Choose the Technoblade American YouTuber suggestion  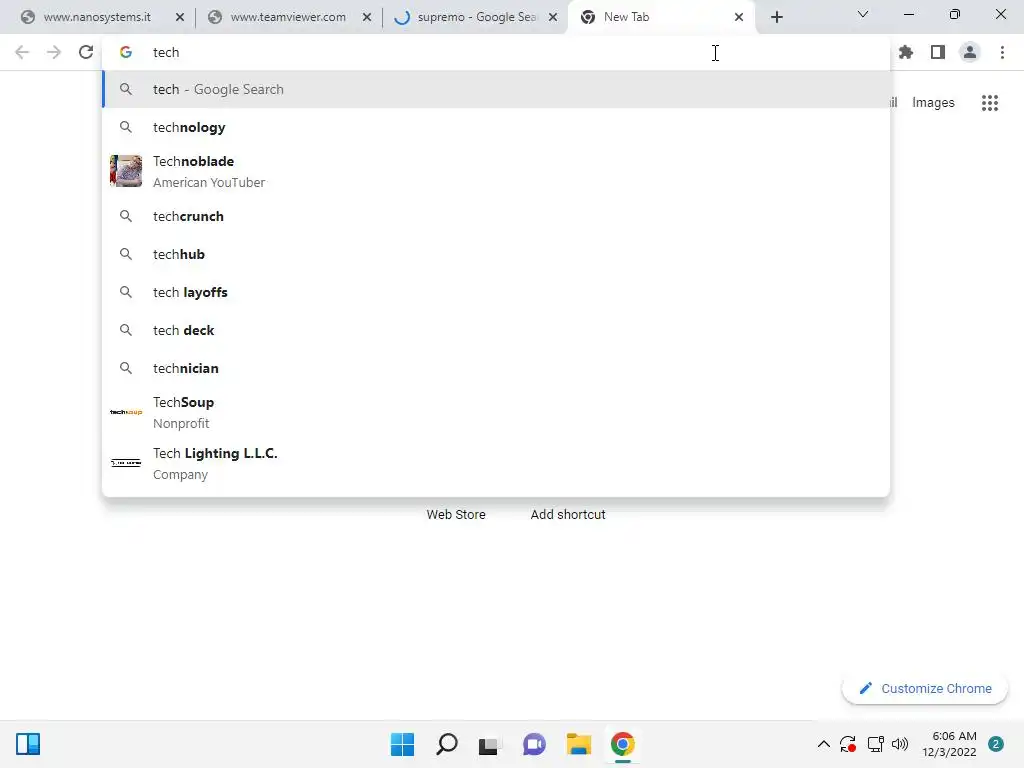[496, 171]
